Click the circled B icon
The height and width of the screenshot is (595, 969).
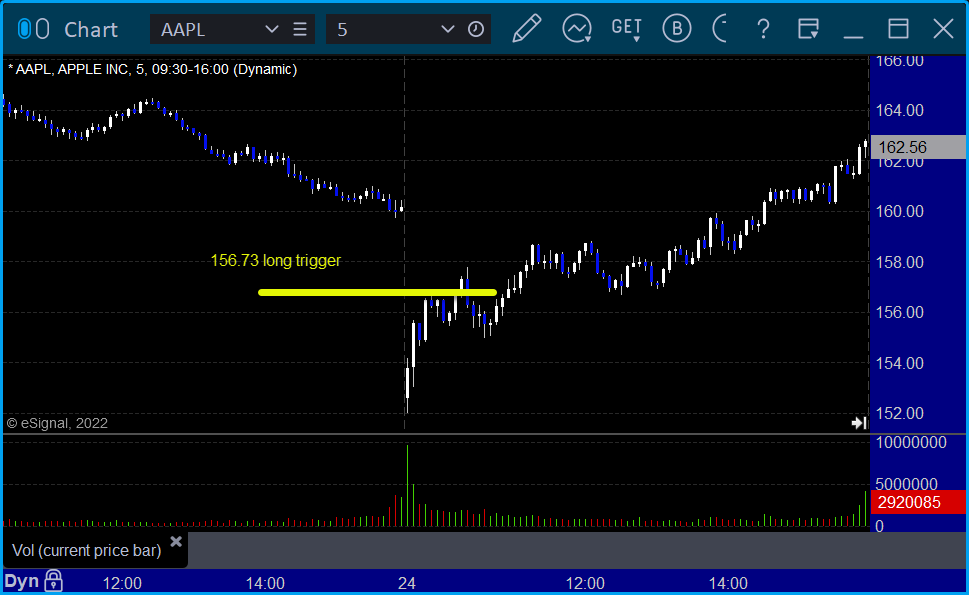pyautogui.click(x=677, y=28)
